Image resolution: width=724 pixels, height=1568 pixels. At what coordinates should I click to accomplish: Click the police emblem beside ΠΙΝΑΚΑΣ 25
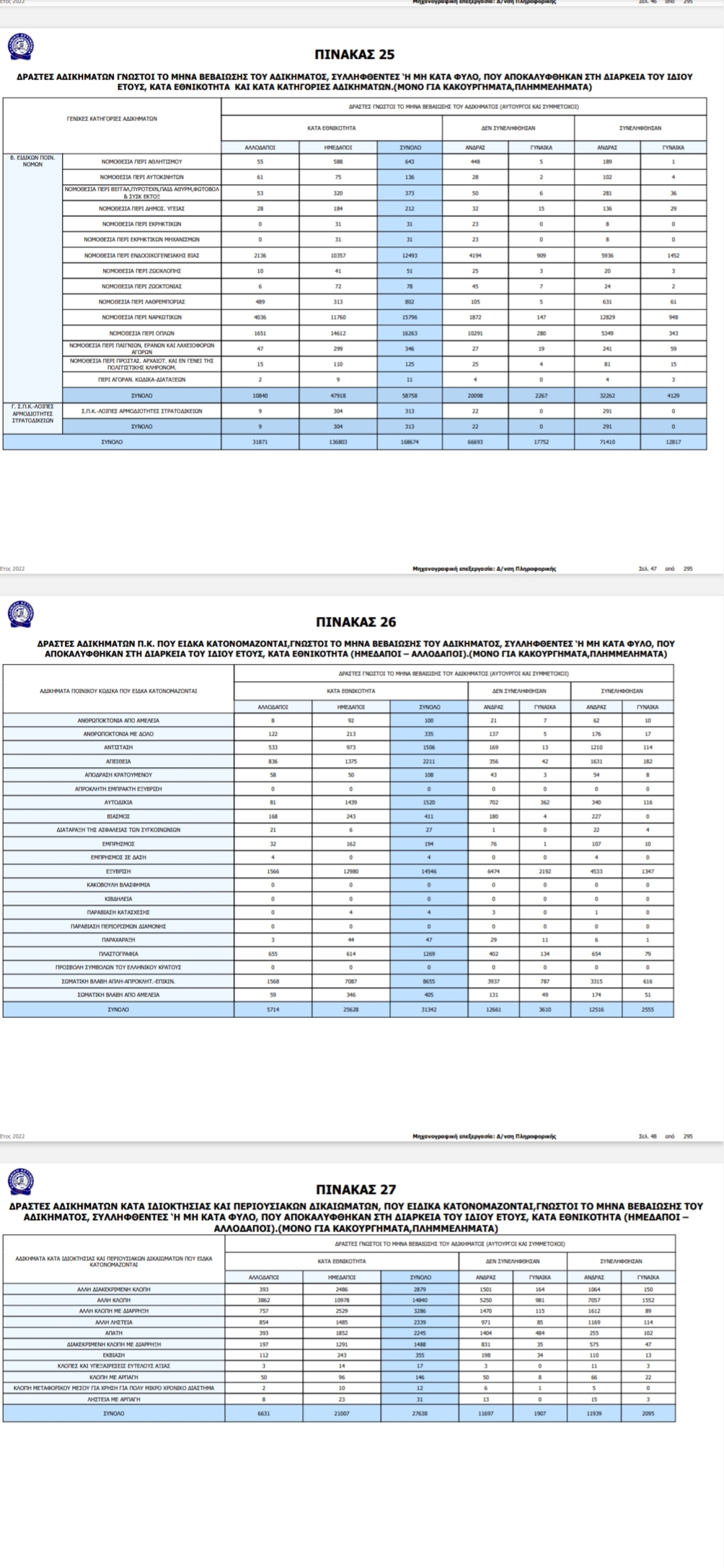(x=21, y=47)
